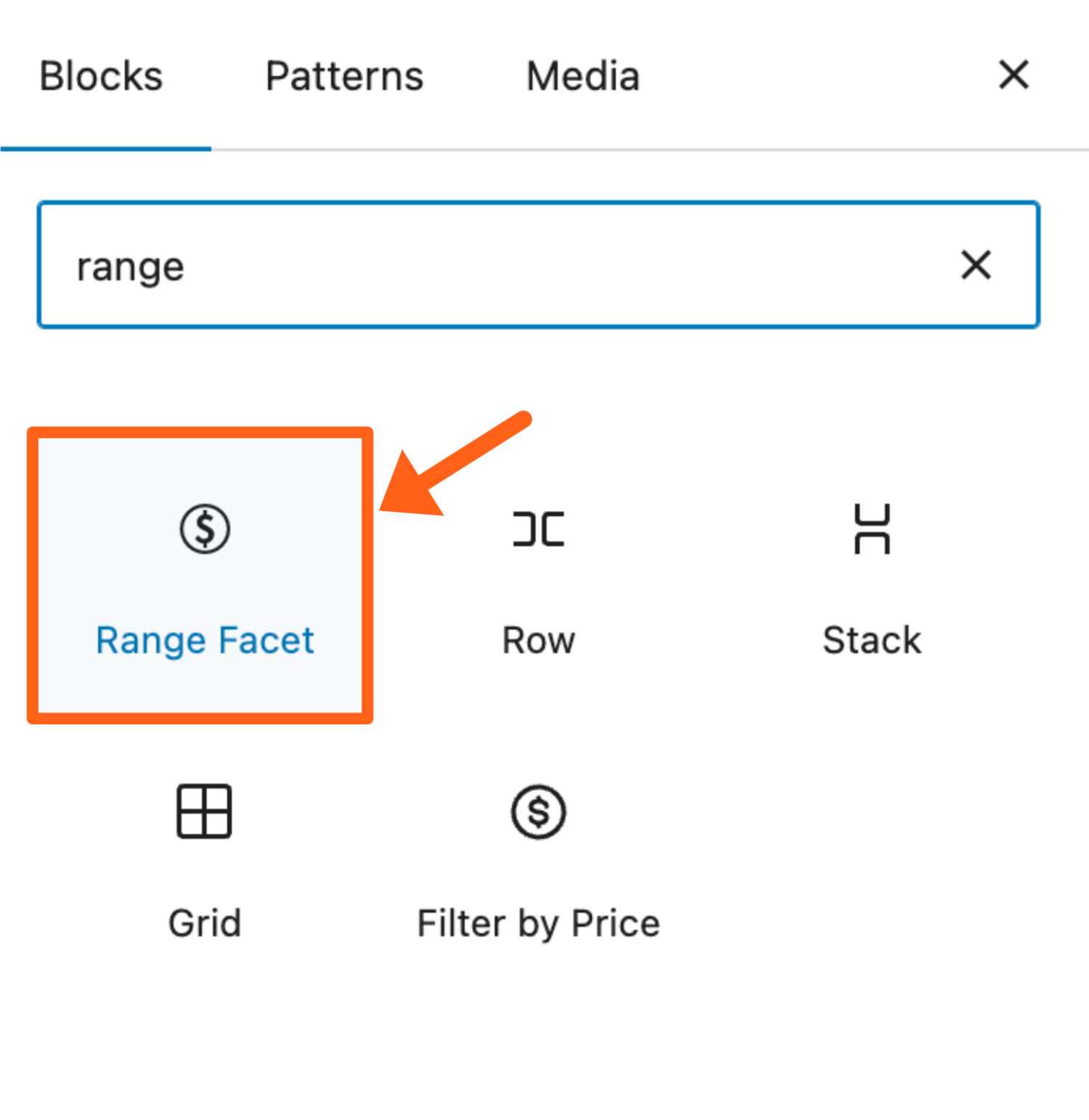
Task: Click the bracket icon above Row
Action: pyautogui.click(x=537, y=528)
